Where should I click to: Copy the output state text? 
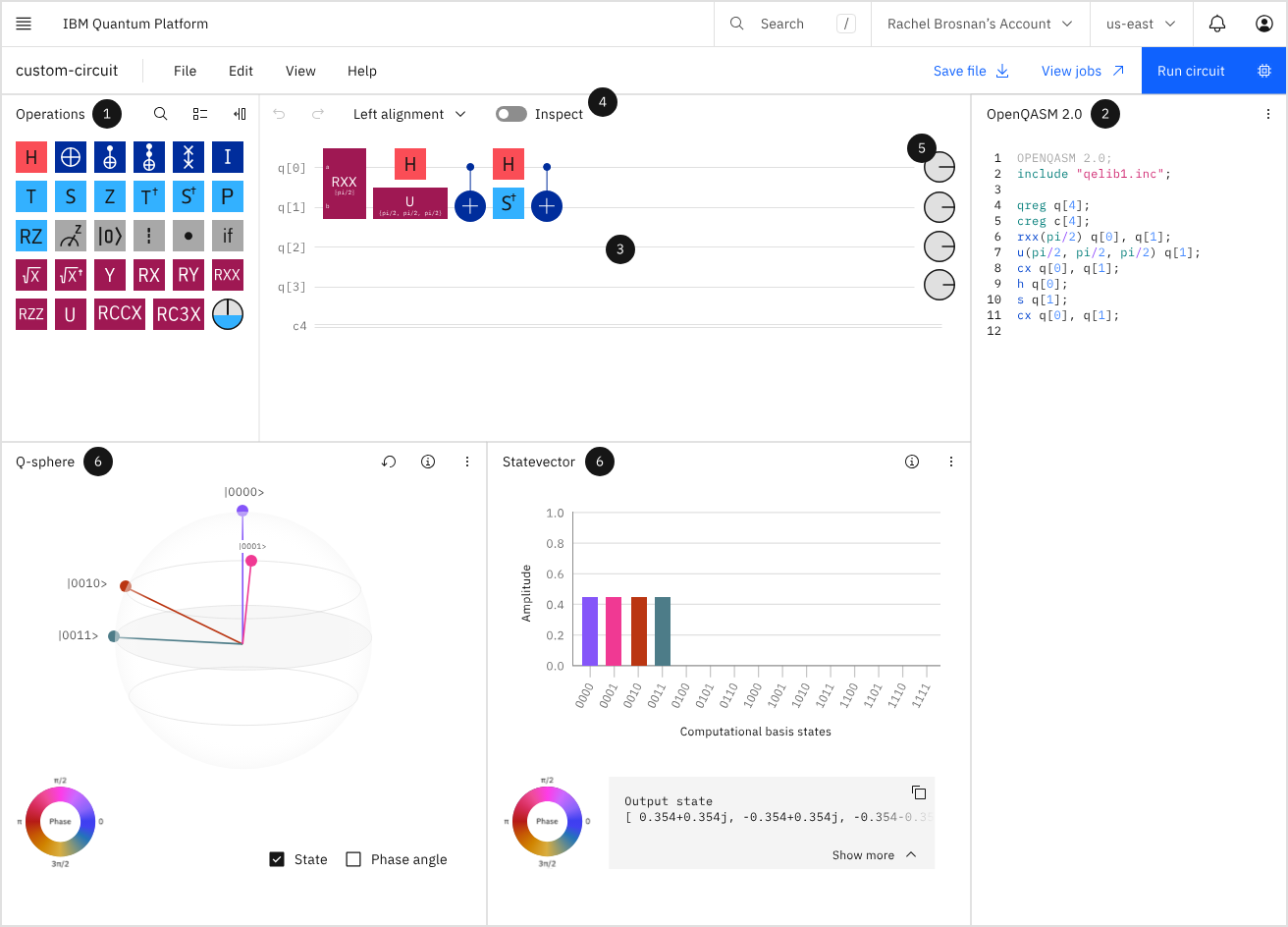coord(919,792)
